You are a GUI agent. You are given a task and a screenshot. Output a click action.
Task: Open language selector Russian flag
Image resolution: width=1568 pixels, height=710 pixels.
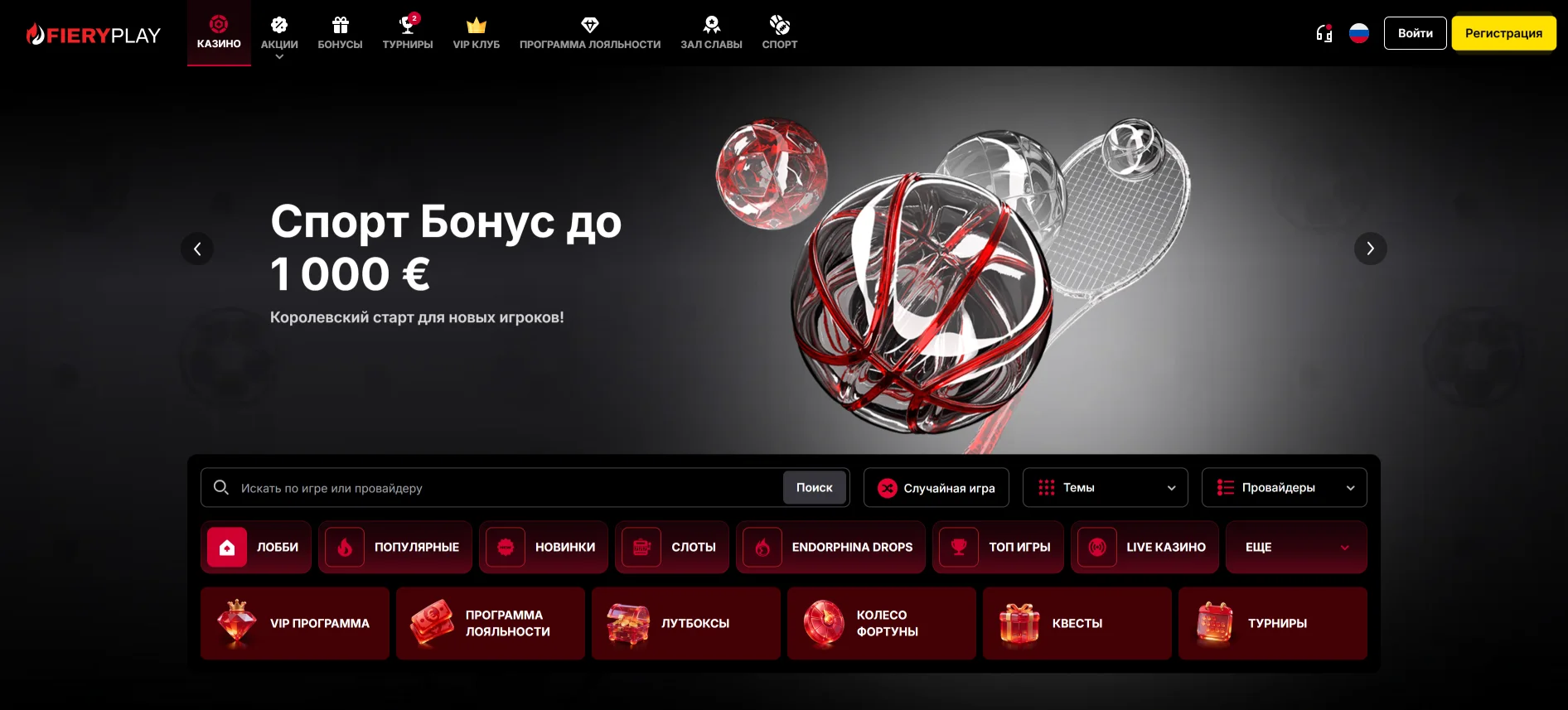pos(1359,33)
